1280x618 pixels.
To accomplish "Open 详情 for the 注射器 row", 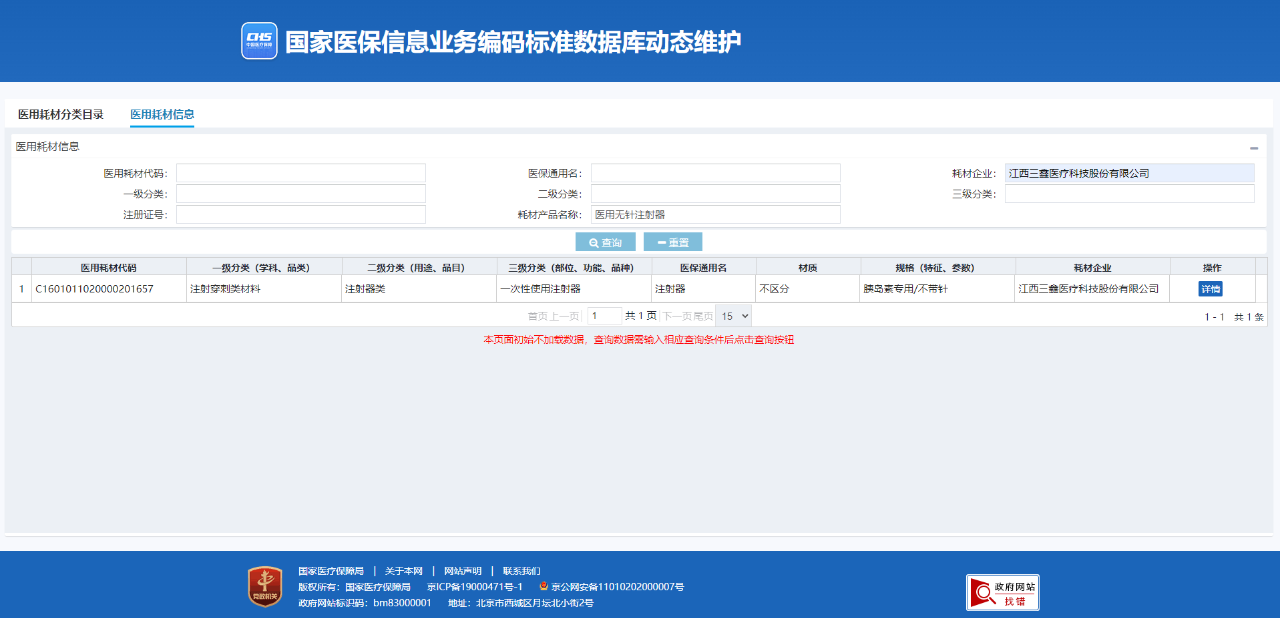I will (x=1211, y=289).
